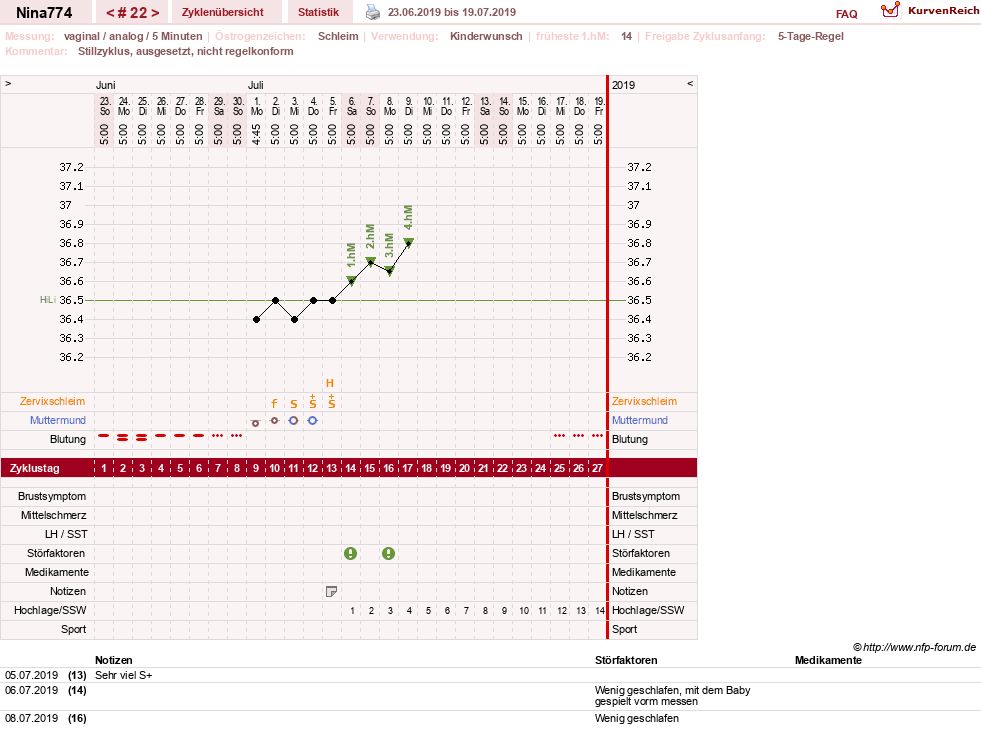Click cycle day 1 in the Zyklustag bar
The height and width of the screenshot is (753, 981).
[104, 468]
